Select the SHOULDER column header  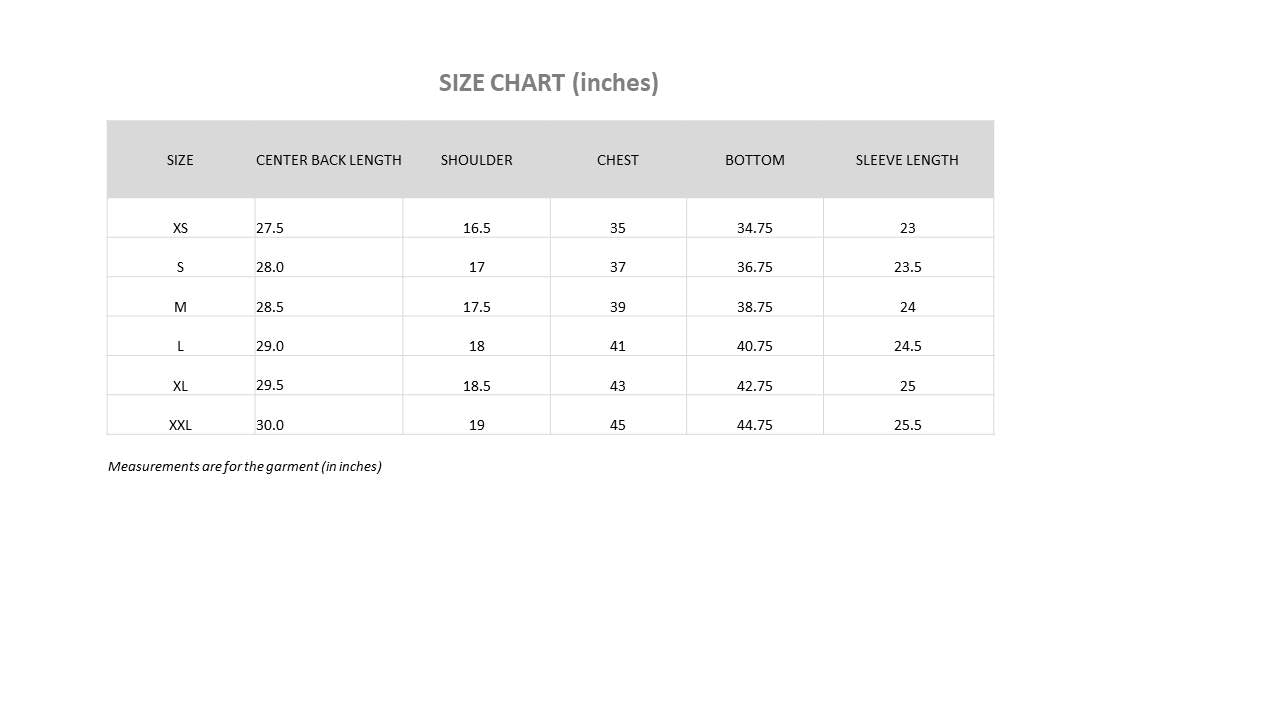(476, 160)
